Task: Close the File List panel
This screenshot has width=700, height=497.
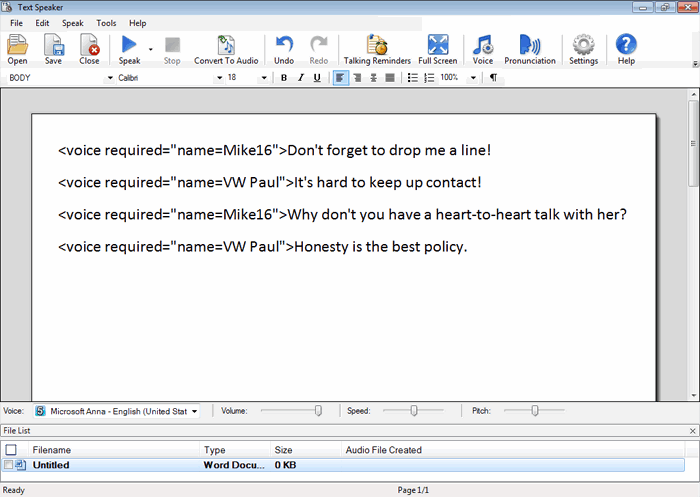Action: pos(693,430)
